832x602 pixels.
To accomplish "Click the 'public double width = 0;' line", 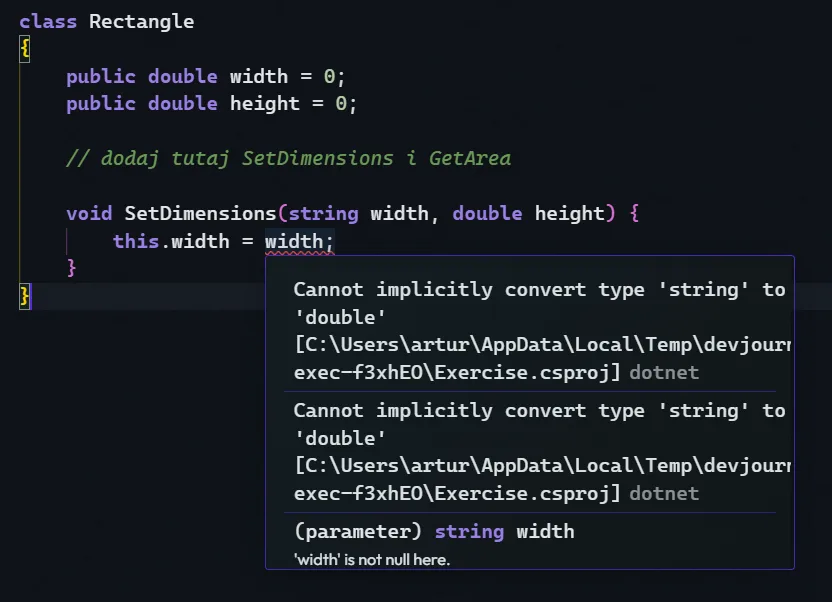I will (x=206, y=77).
